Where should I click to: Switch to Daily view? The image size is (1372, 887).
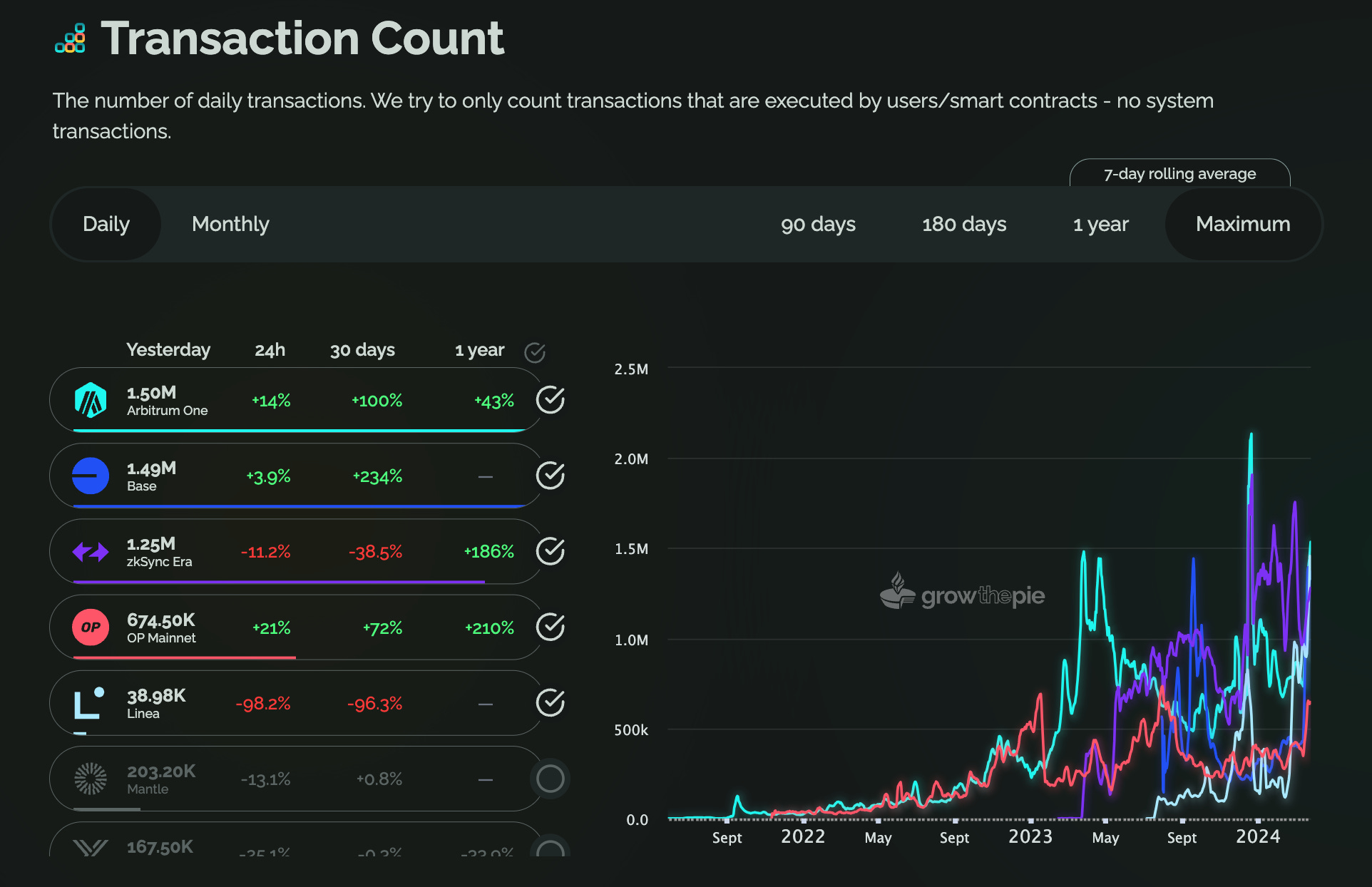tap(106, 224)
